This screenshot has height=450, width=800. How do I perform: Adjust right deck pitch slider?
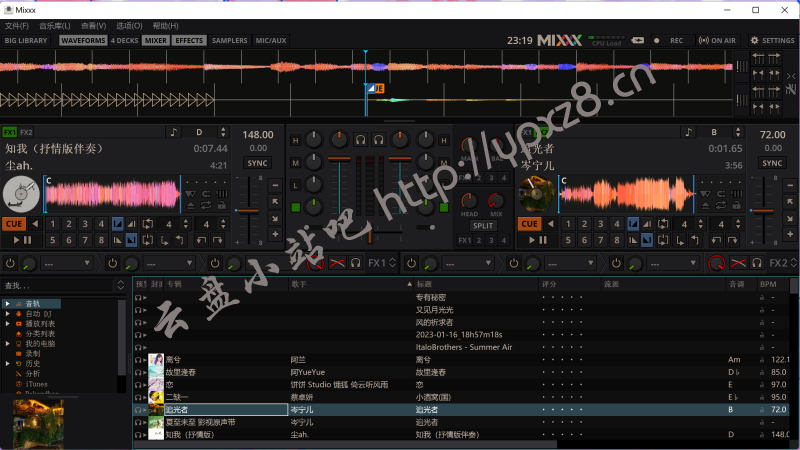coord(764,210)
